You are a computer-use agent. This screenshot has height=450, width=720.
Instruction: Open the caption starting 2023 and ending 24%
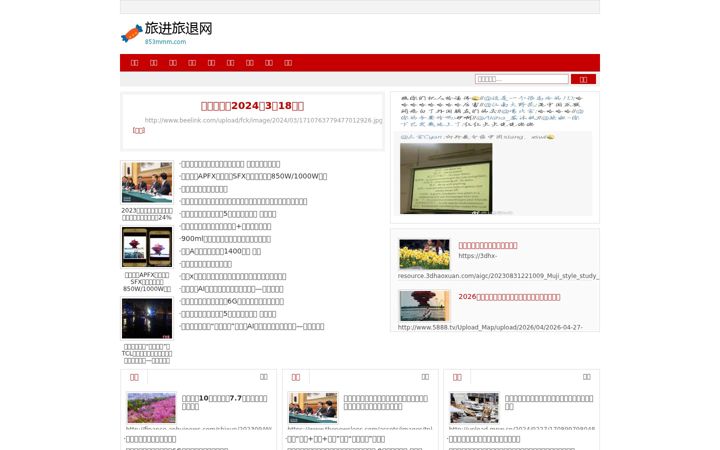click(x=147, y=214)
